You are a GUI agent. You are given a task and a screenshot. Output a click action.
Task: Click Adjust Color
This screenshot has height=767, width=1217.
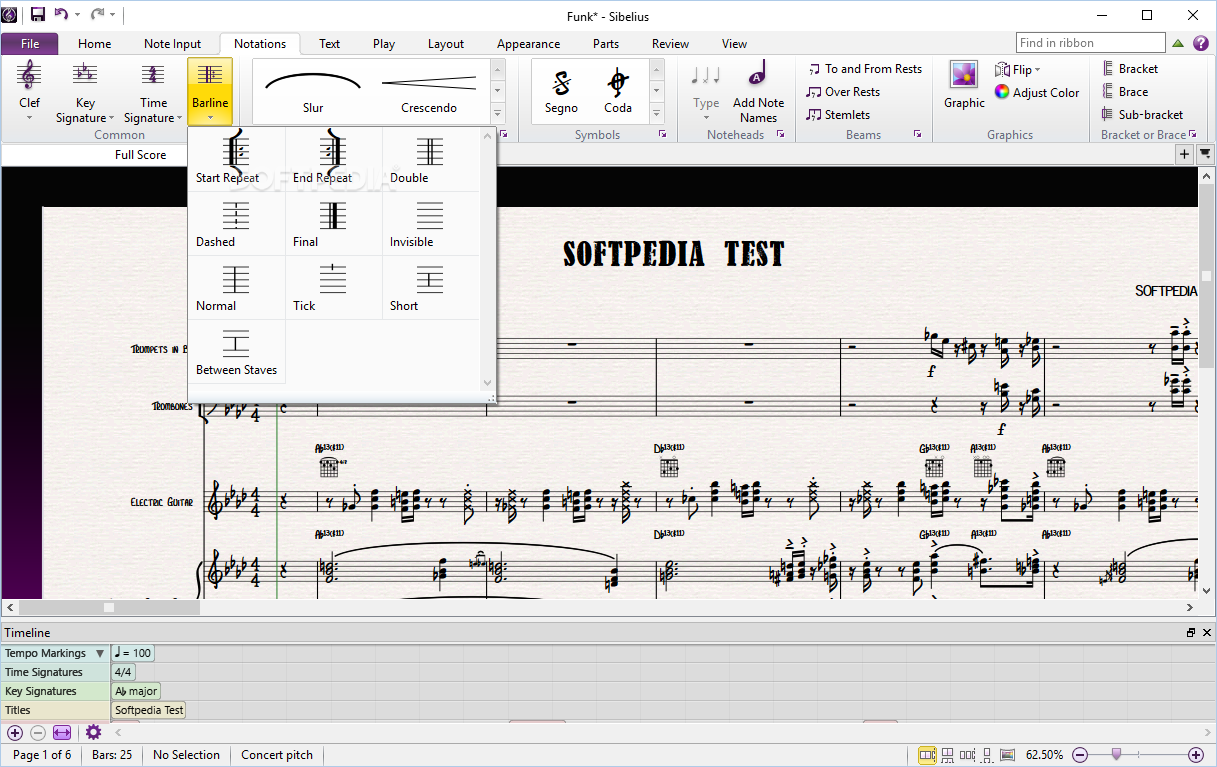point(1037,93)
